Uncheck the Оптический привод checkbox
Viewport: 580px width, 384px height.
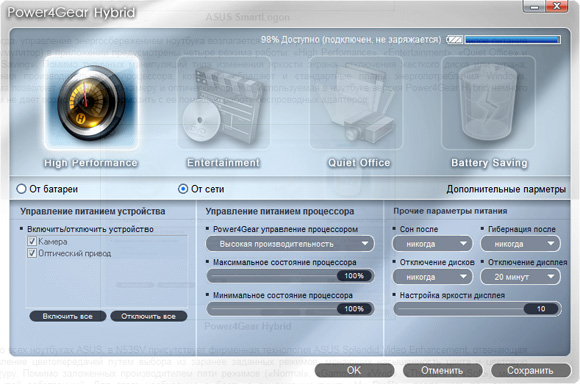[x=32, y=253]
